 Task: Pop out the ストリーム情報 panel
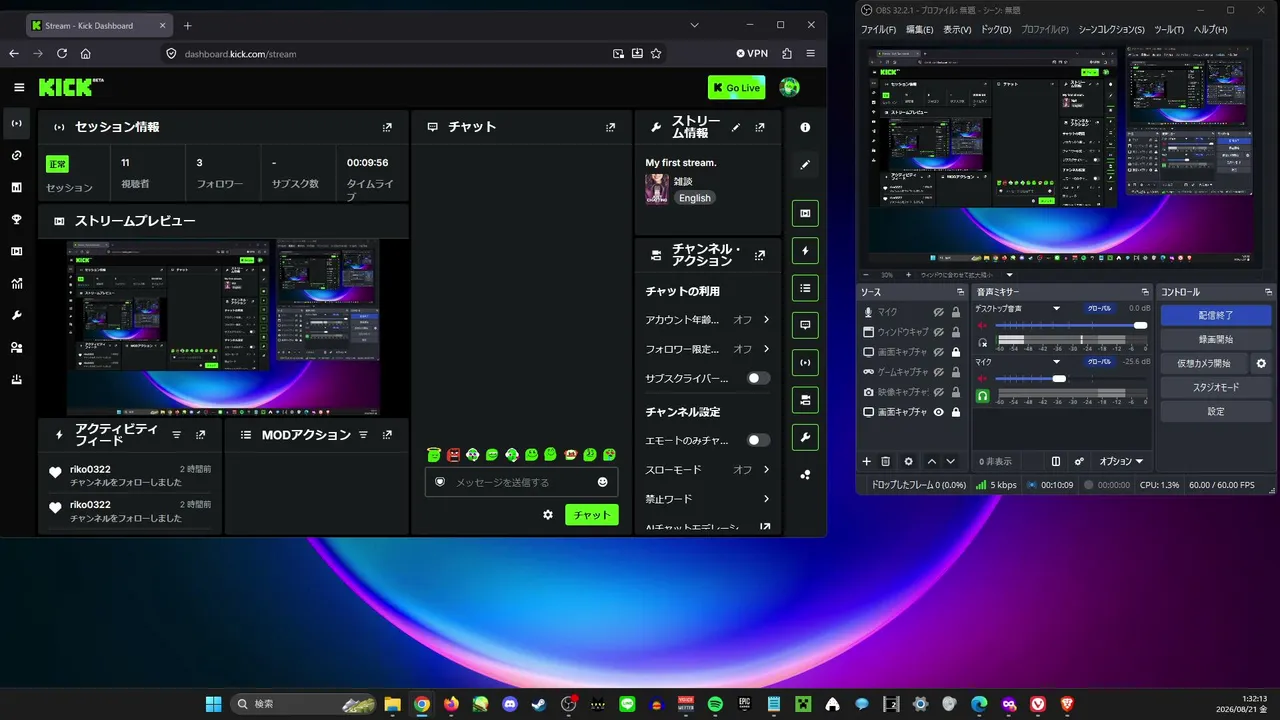tap(760, 127)
